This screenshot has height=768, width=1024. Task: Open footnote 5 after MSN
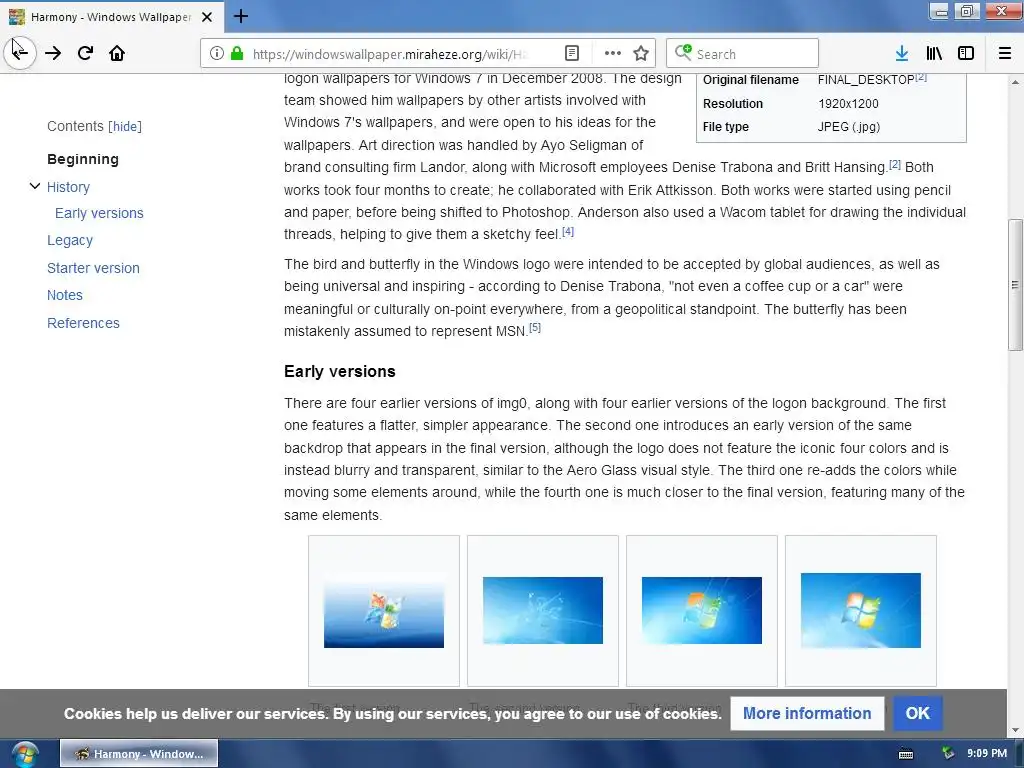point(535,328)
